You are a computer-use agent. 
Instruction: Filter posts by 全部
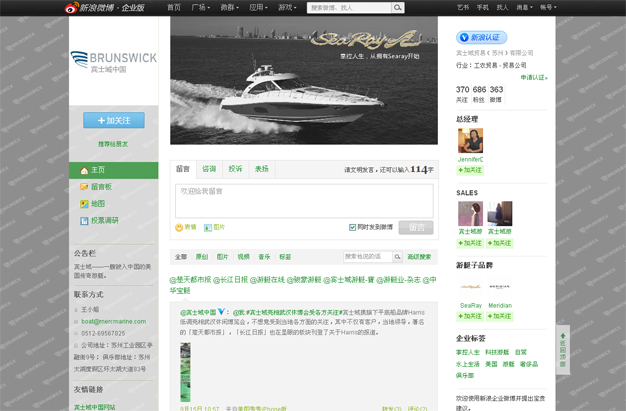(x=181, y=257)
